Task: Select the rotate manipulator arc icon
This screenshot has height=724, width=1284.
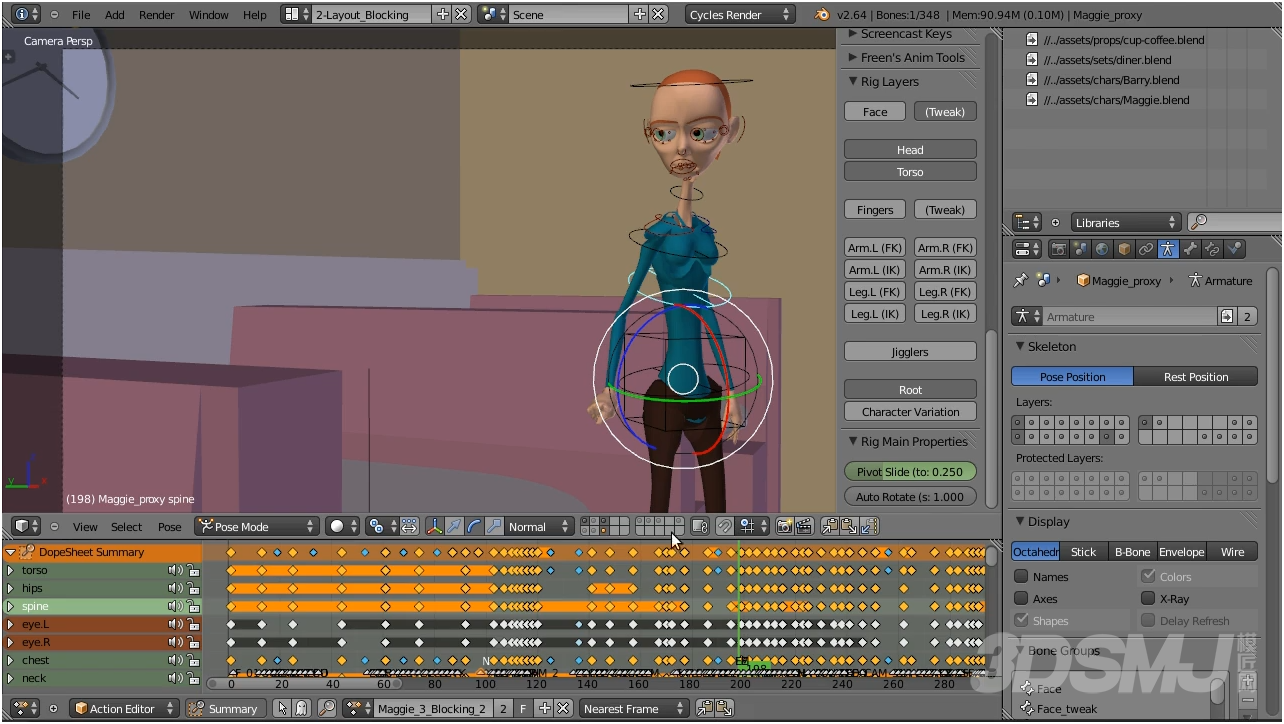Action: point(474,526)
